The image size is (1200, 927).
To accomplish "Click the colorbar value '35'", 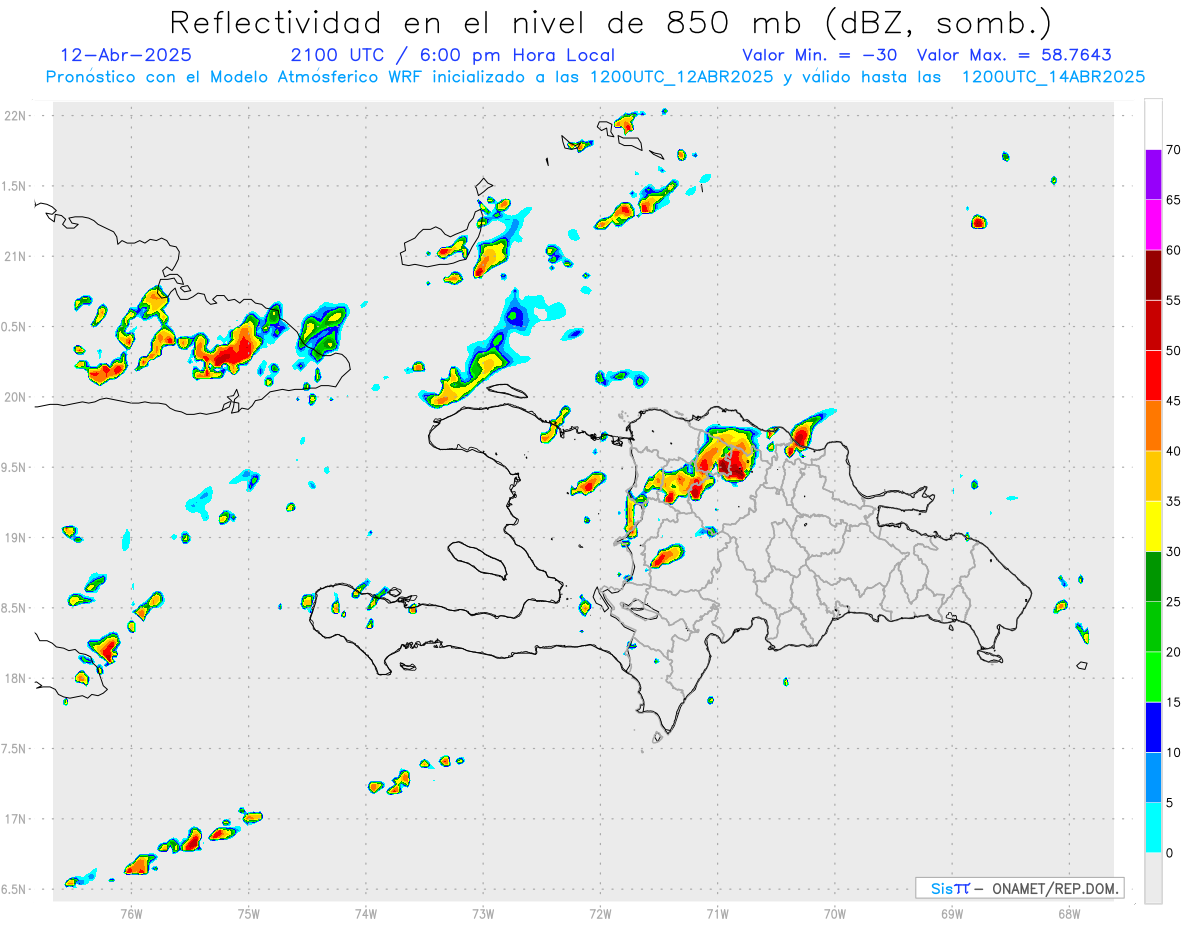I will [1174, 501].
